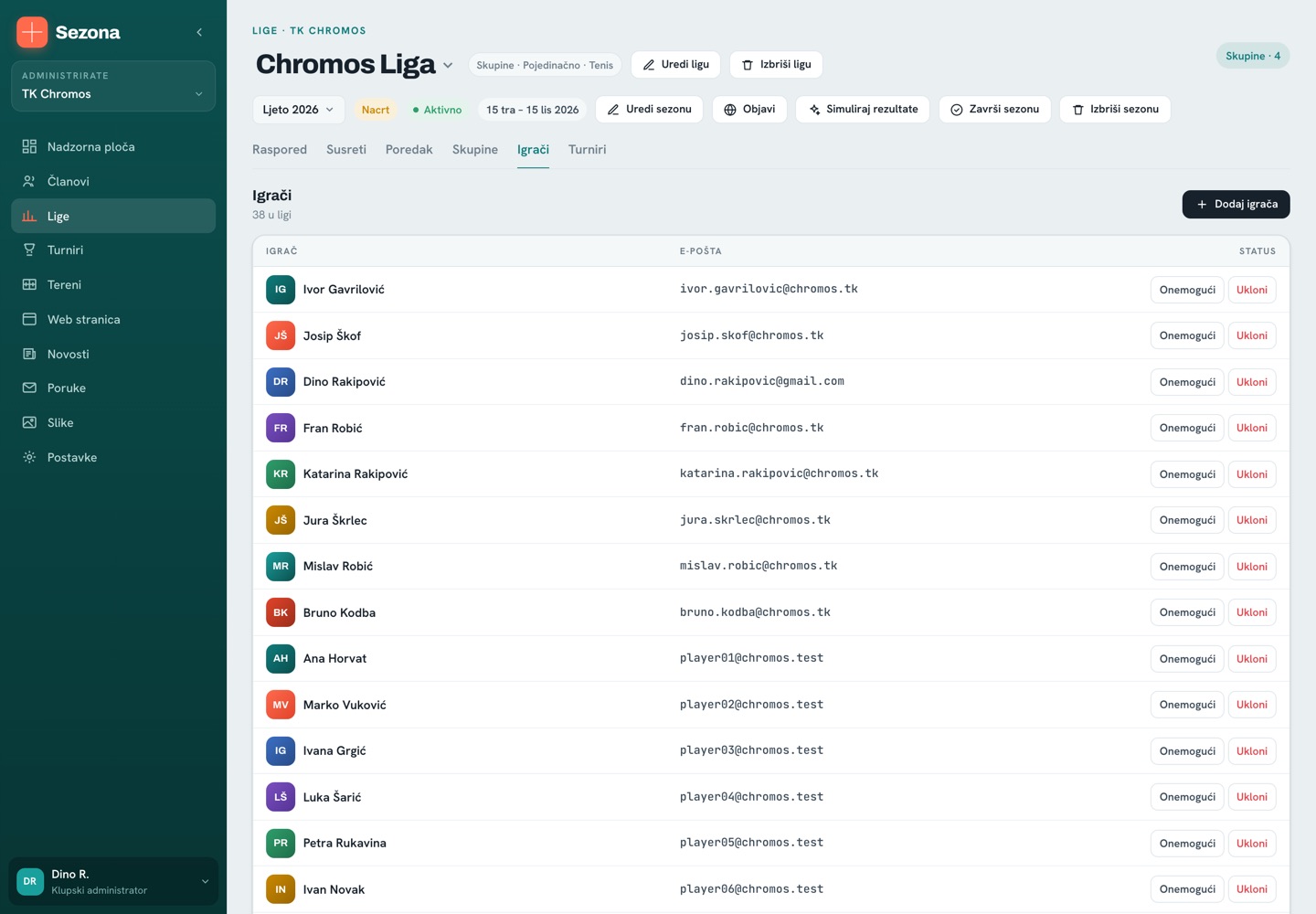This screenshot has width=1316, height=914.
Task: Click Onemogući for Ana Horvat
Action: [x=1187, y=659]
